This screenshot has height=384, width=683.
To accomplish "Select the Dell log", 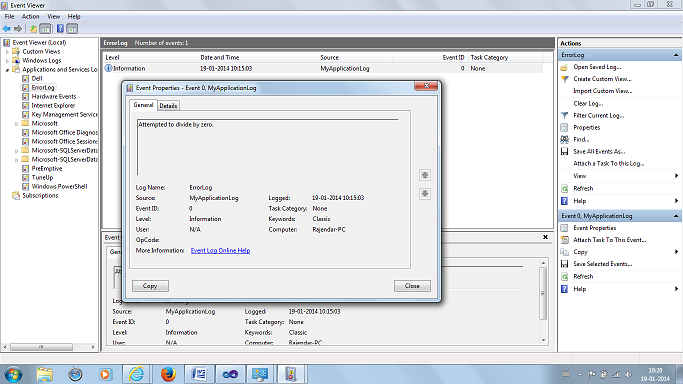I will (37, 78).
